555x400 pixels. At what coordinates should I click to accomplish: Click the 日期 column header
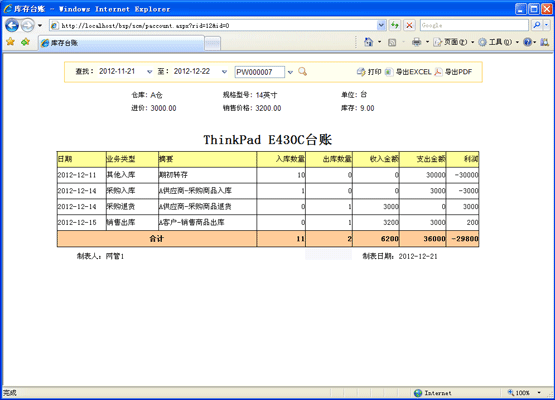82,159
